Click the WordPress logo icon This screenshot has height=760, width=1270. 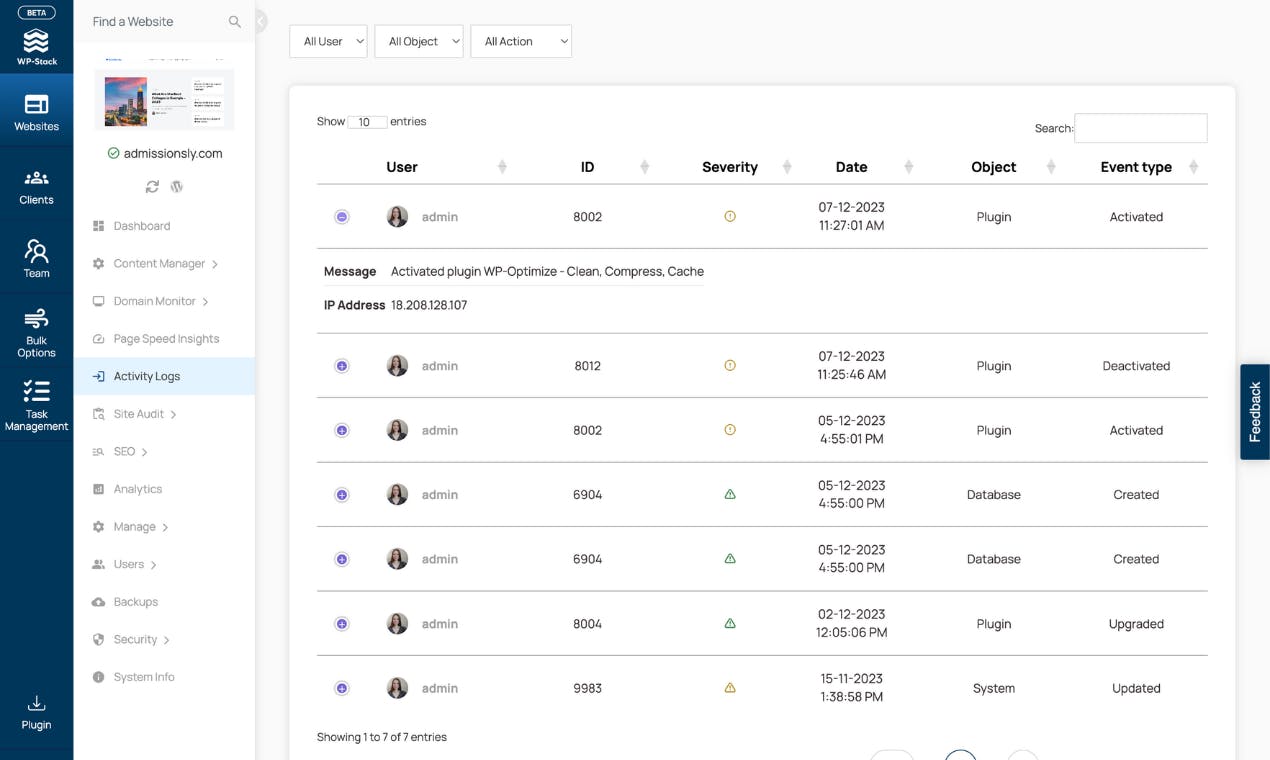[177, 187]
